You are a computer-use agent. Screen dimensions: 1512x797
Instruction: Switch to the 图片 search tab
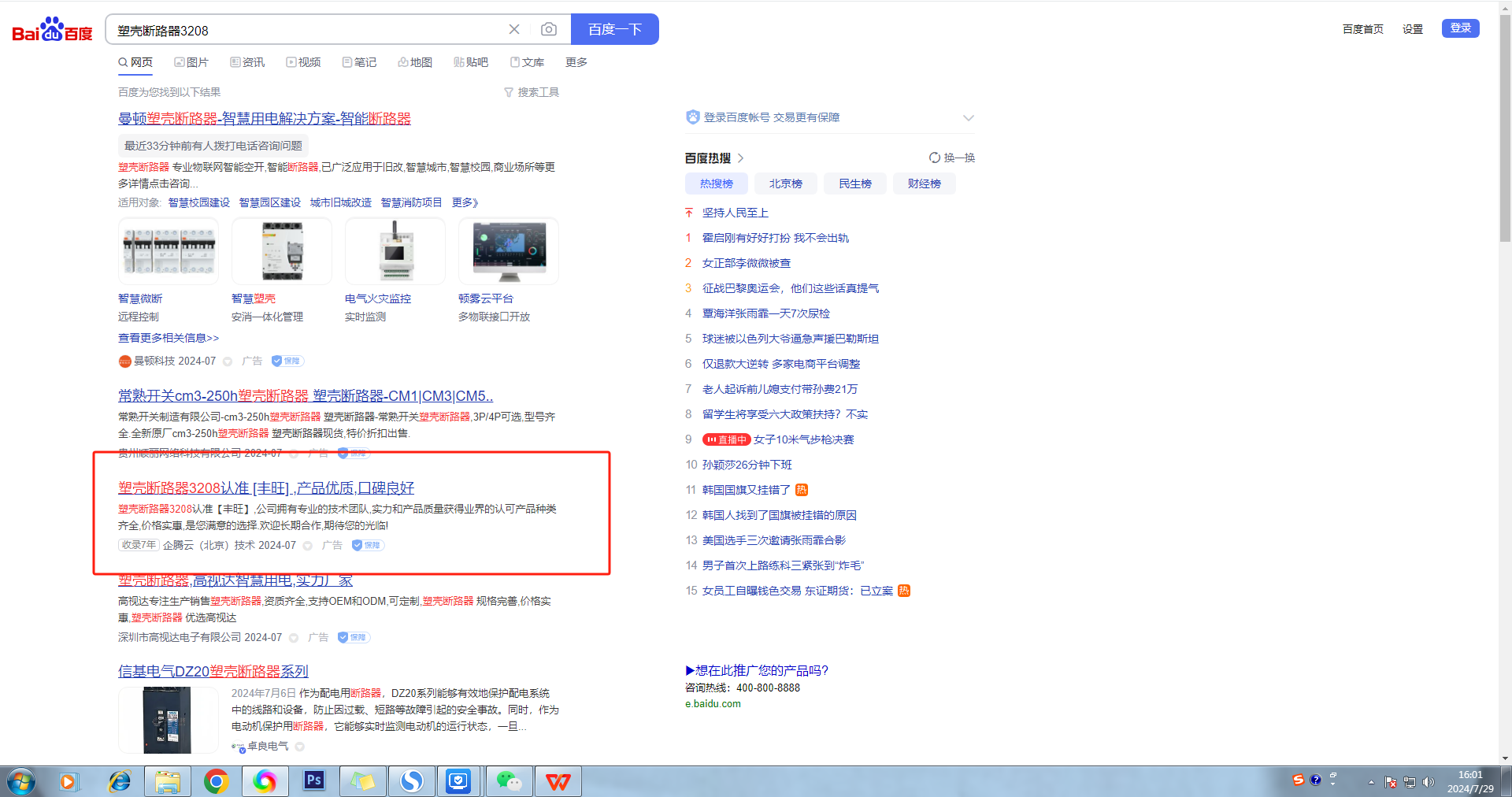pos(191,62)
